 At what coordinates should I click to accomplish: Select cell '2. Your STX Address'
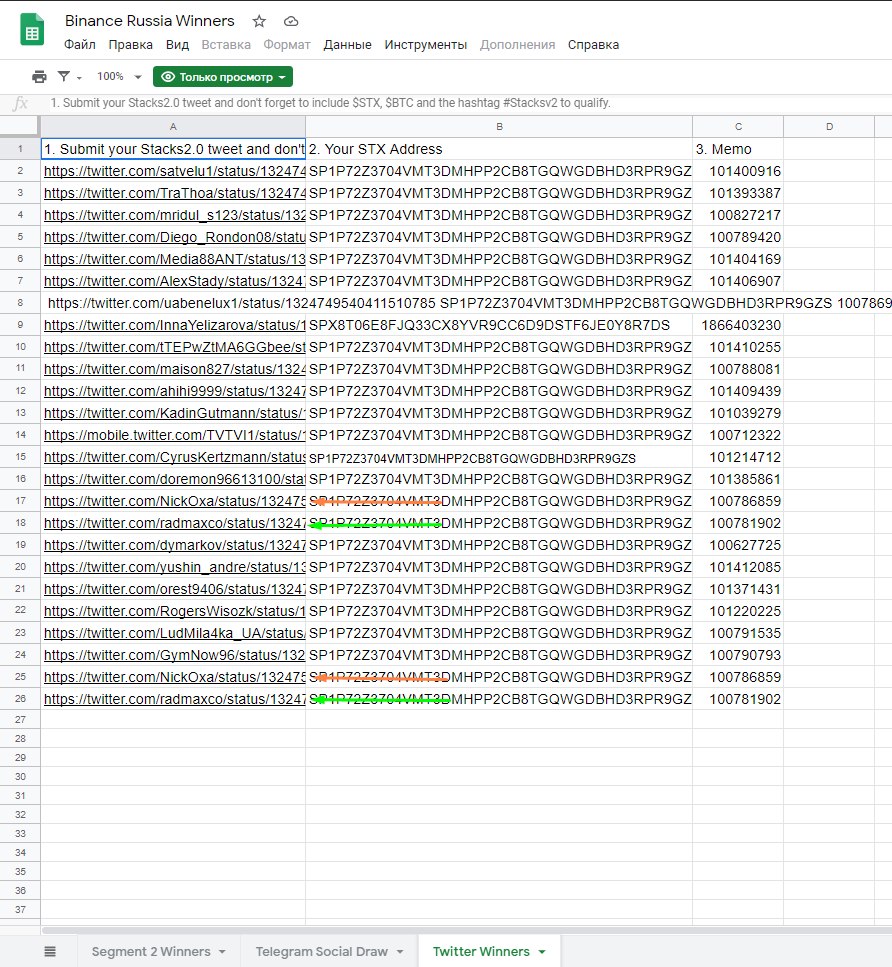coord(499,149)
